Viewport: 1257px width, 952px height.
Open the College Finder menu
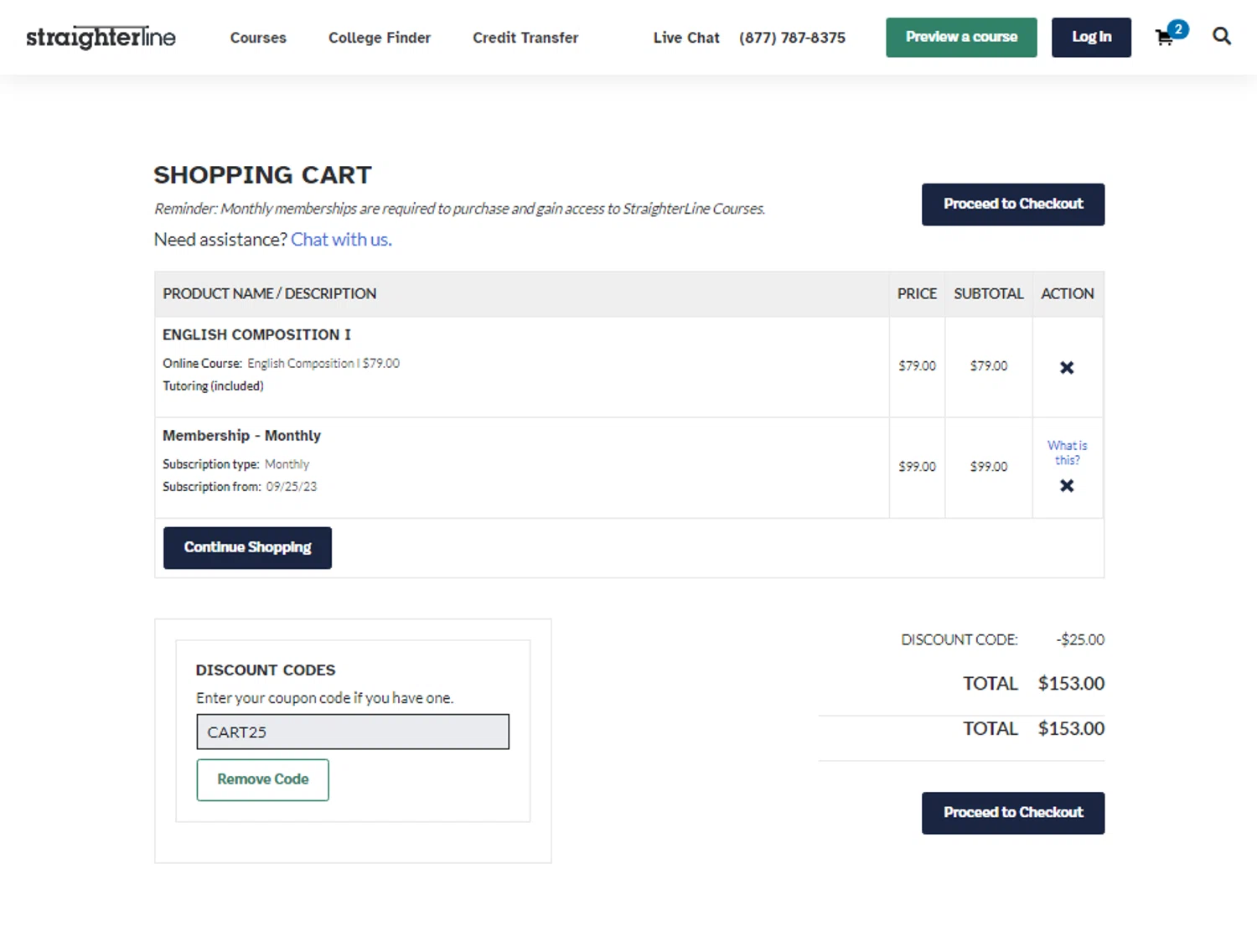tap(380, 38)
